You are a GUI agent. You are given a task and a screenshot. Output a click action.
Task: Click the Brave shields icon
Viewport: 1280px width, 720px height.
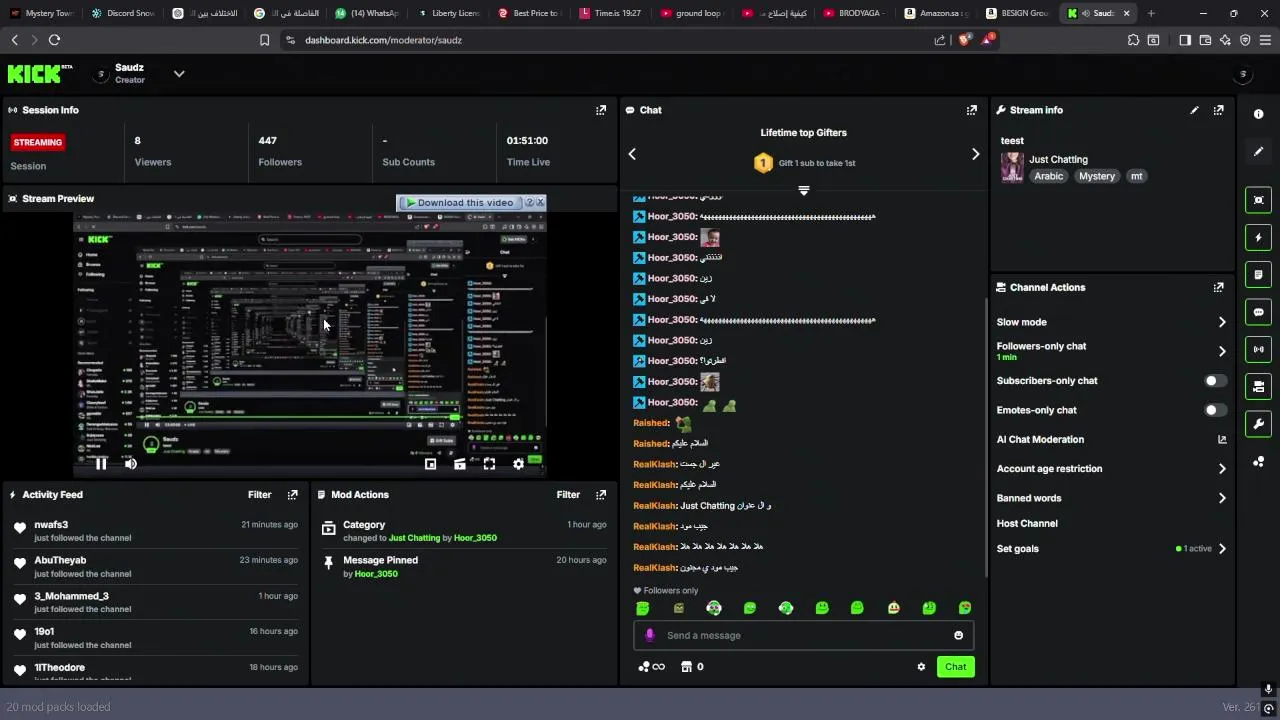click(964, 40)
